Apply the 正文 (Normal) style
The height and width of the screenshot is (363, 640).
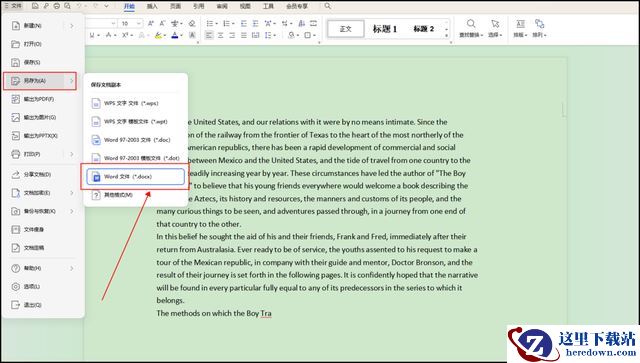pos(345,29)
